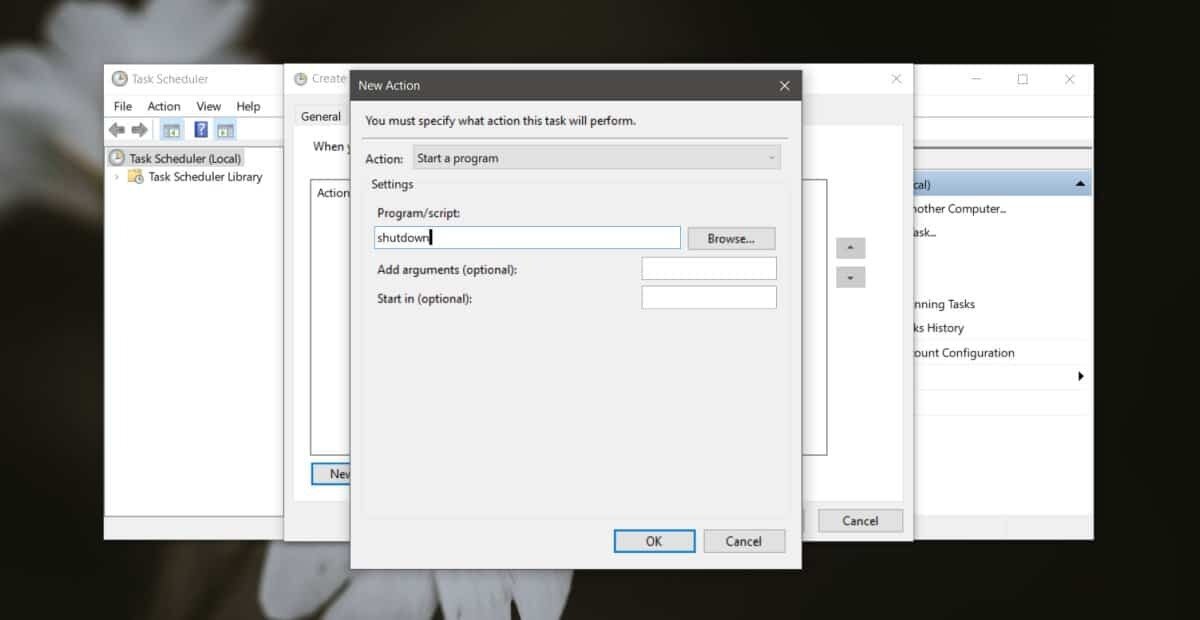
Task: Open the View menu
Action: 208,105
